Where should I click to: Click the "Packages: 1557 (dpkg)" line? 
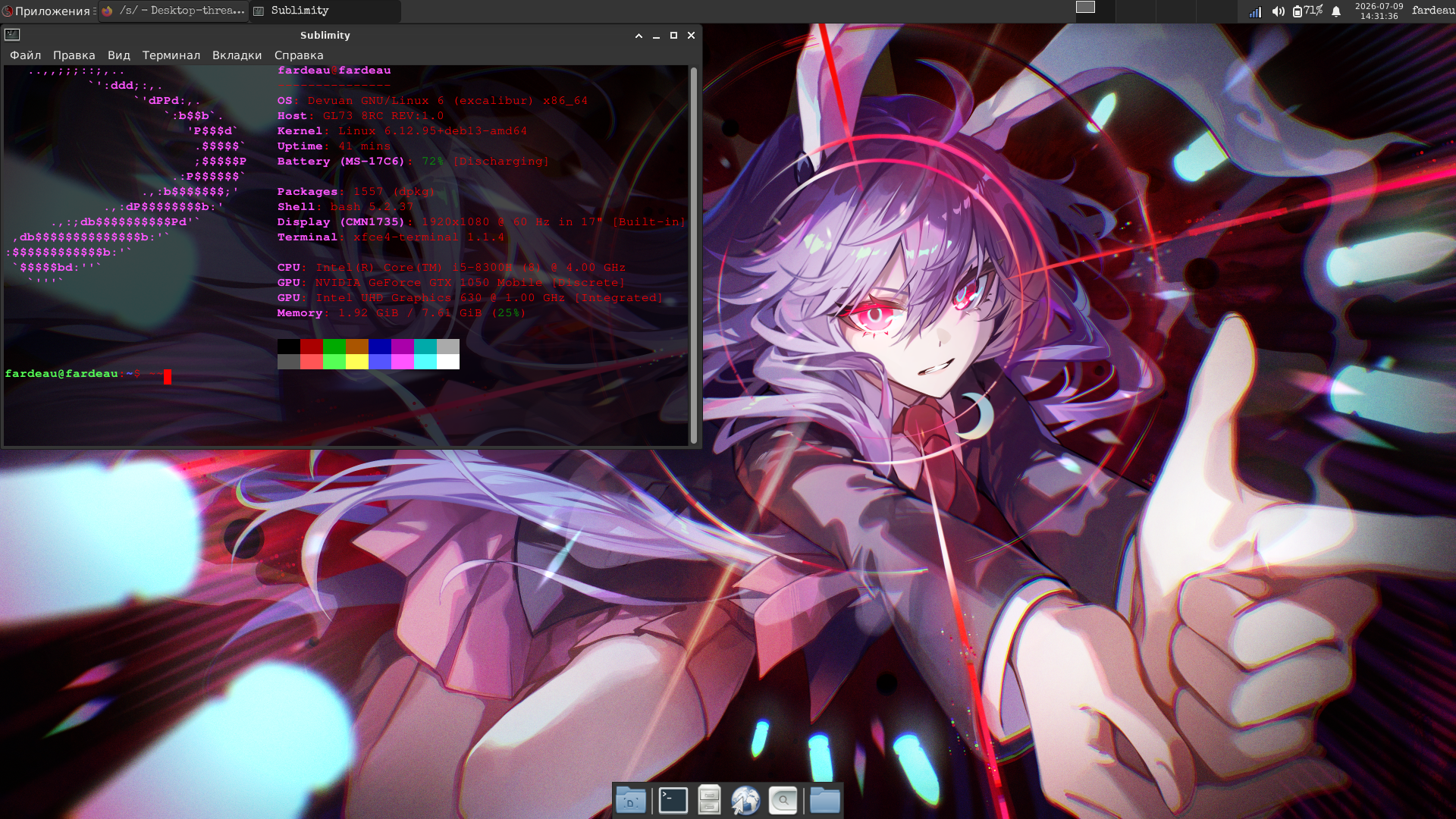(356, 192)
